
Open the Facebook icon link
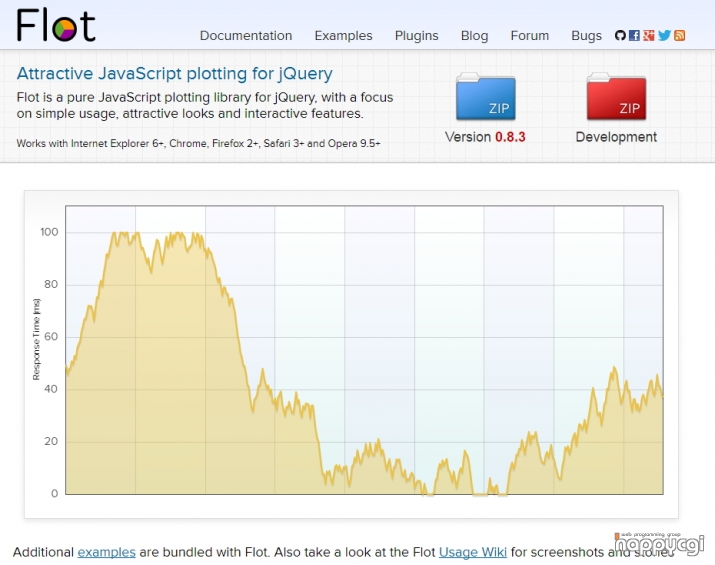pos(634,35)
